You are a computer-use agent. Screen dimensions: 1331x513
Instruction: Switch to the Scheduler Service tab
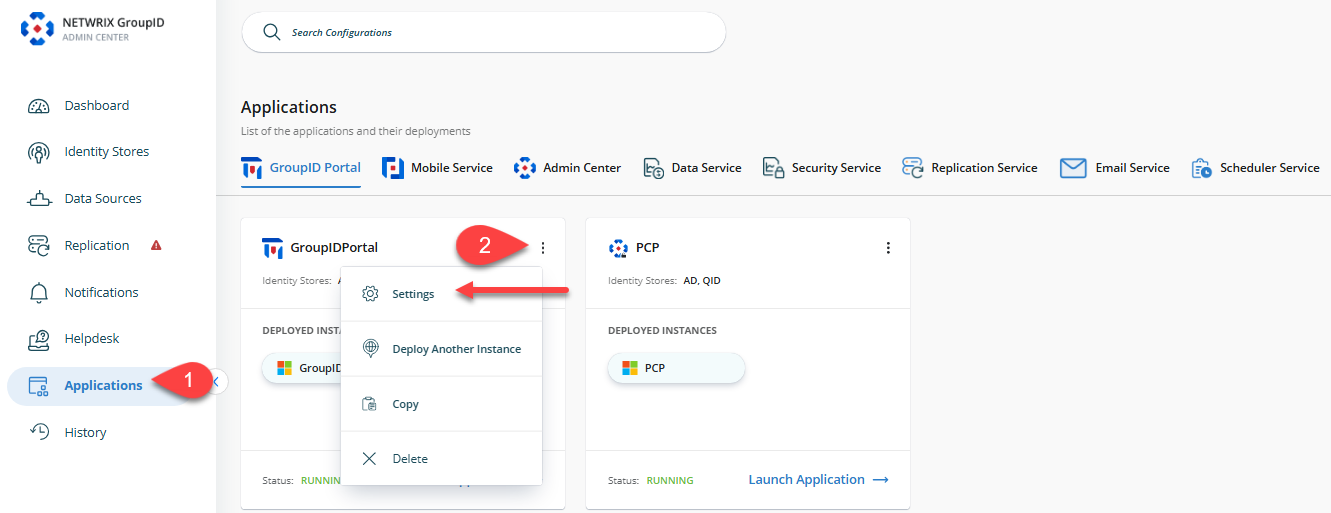pyautogui.click(x=1256, y=168)
